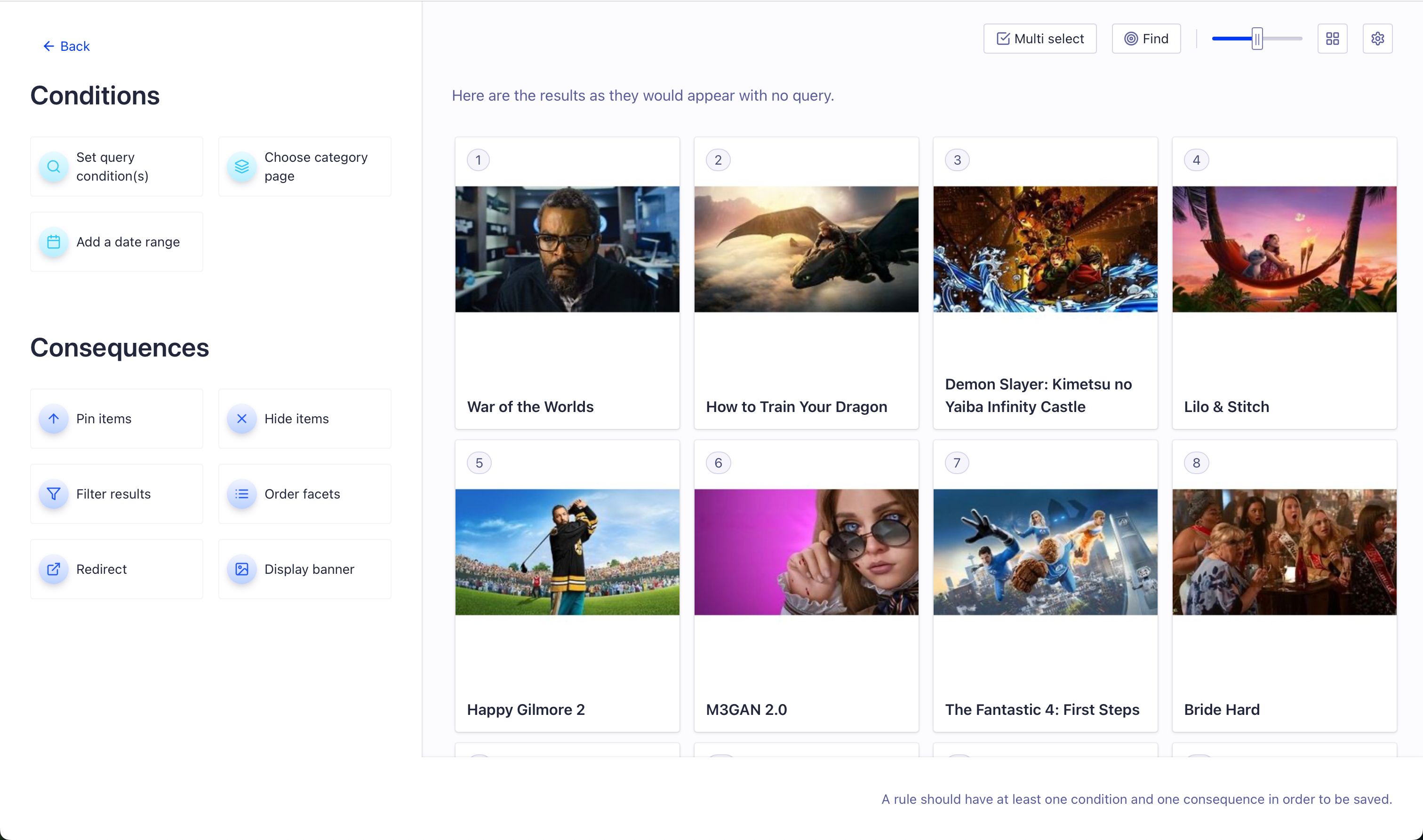
Task: Click the calendar icon for Add a date range
Action: click(53, 242)
